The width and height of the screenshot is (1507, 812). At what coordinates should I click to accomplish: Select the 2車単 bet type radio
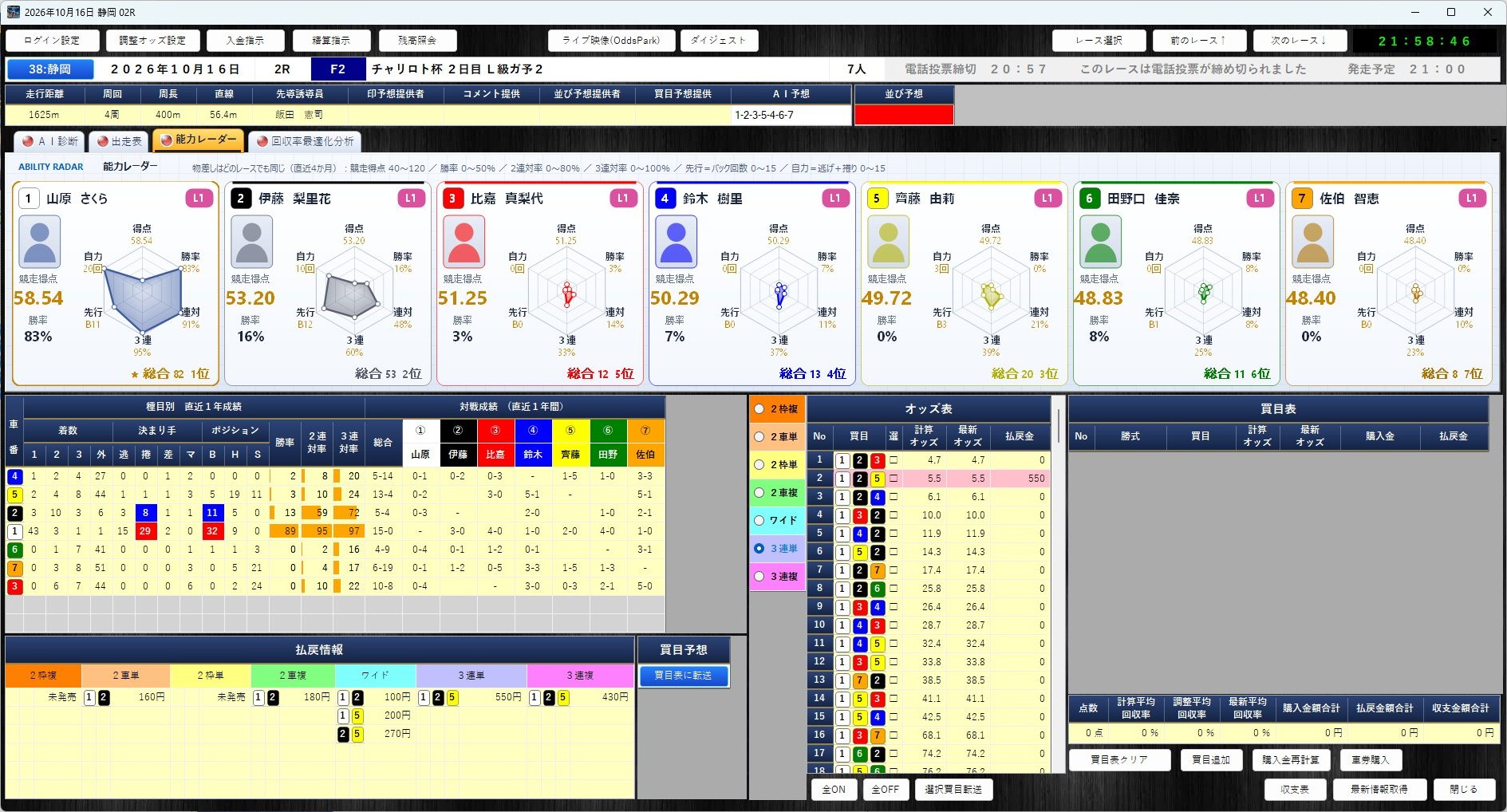[x=759, y=437]
